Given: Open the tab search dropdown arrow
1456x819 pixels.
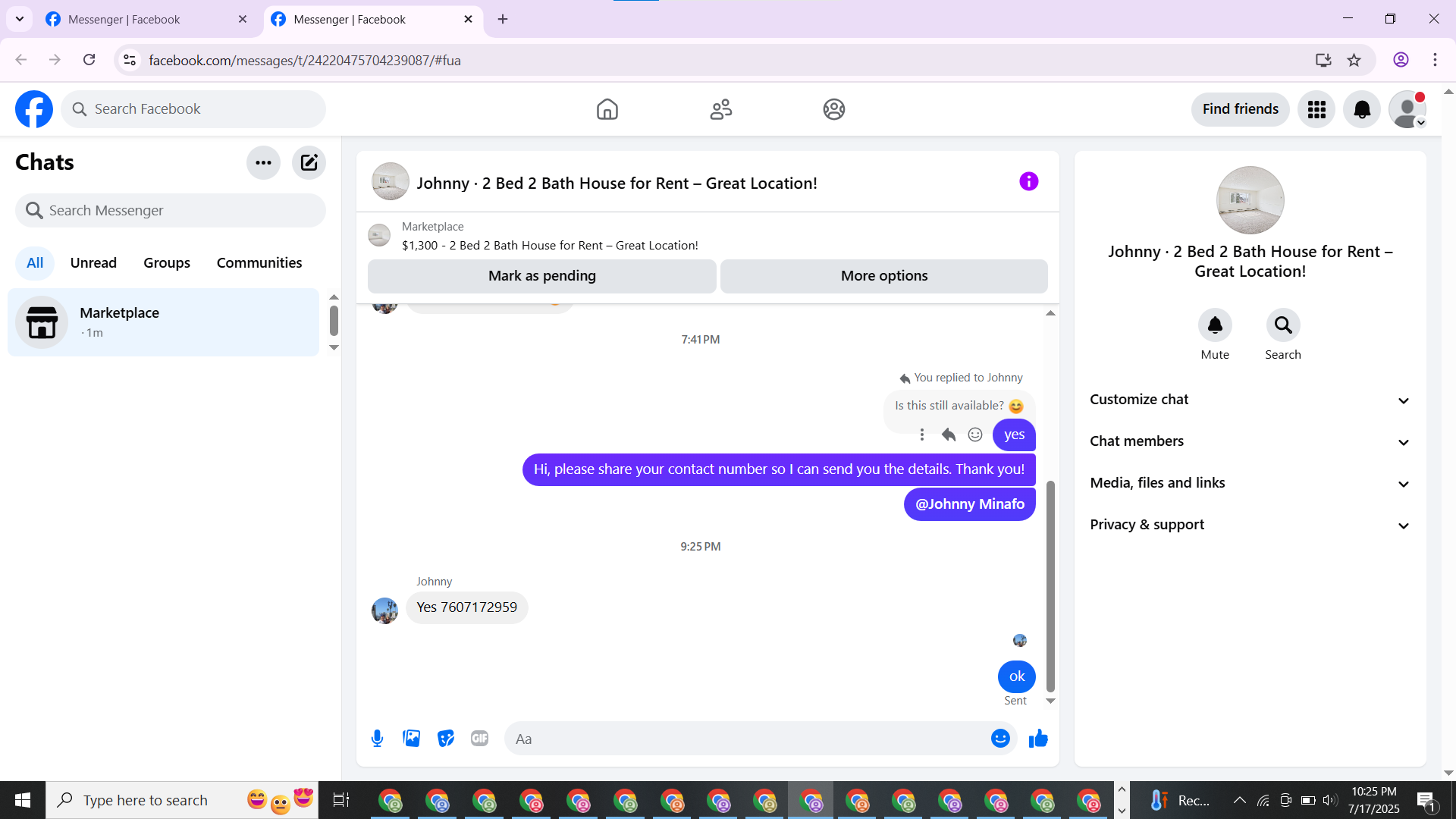Looking at the screenshot, I should pos(20,19).
